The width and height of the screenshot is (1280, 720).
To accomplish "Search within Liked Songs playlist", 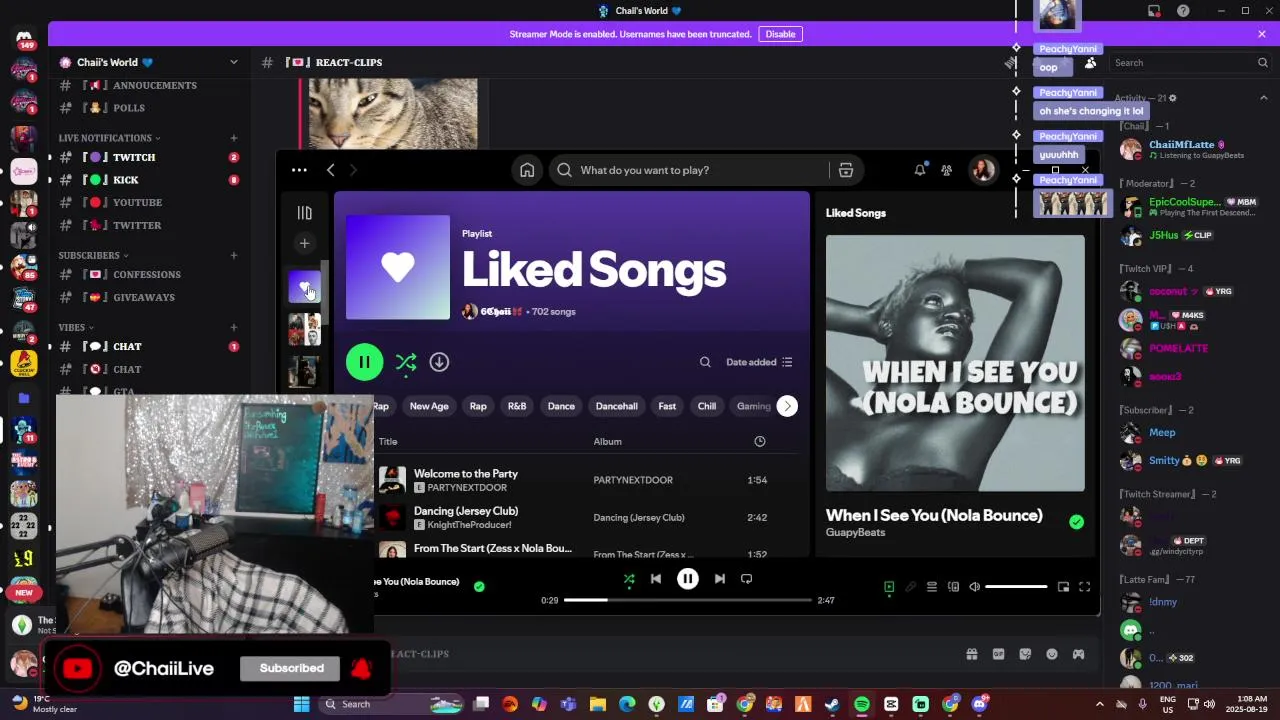I will pos(705,362).
